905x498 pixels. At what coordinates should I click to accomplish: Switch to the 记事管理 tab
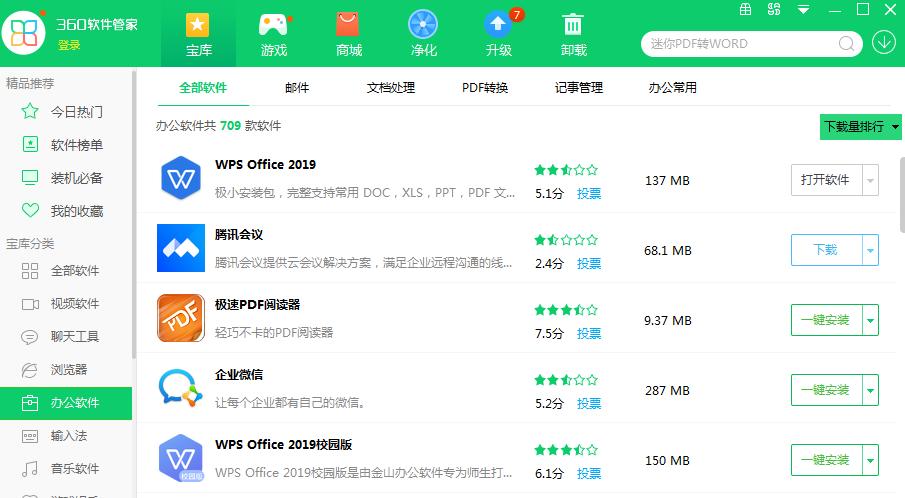(578, 88)
